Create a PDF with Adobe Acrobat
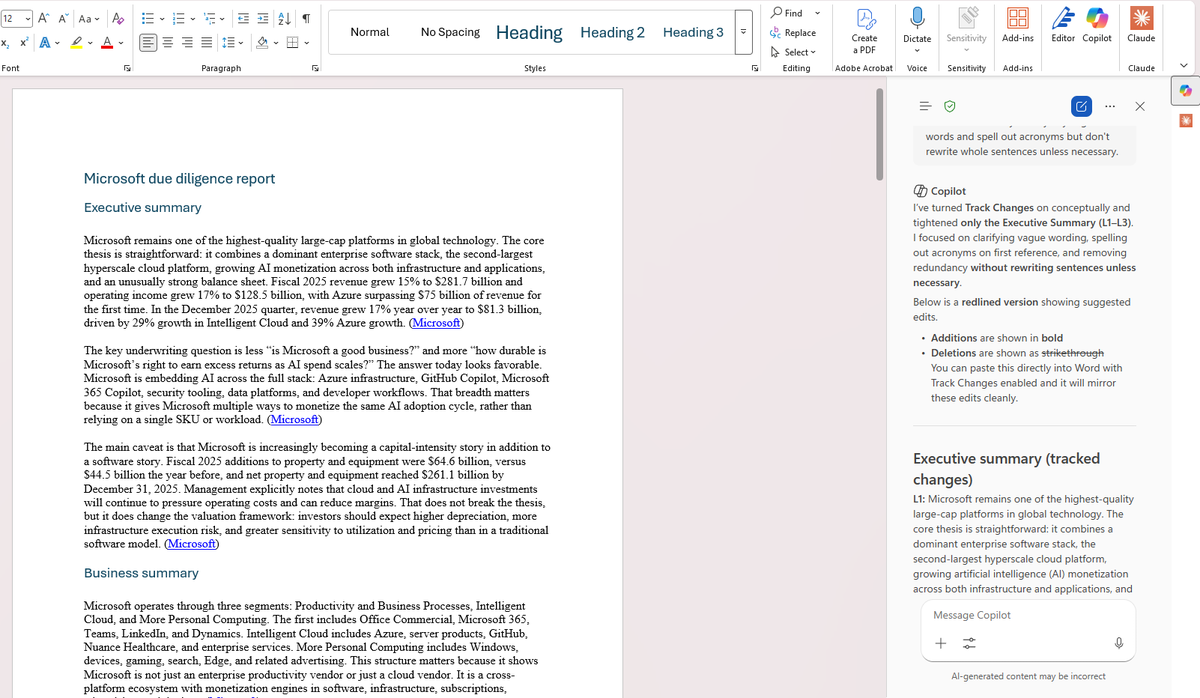 pyautogui.click(x=864, y=31)
